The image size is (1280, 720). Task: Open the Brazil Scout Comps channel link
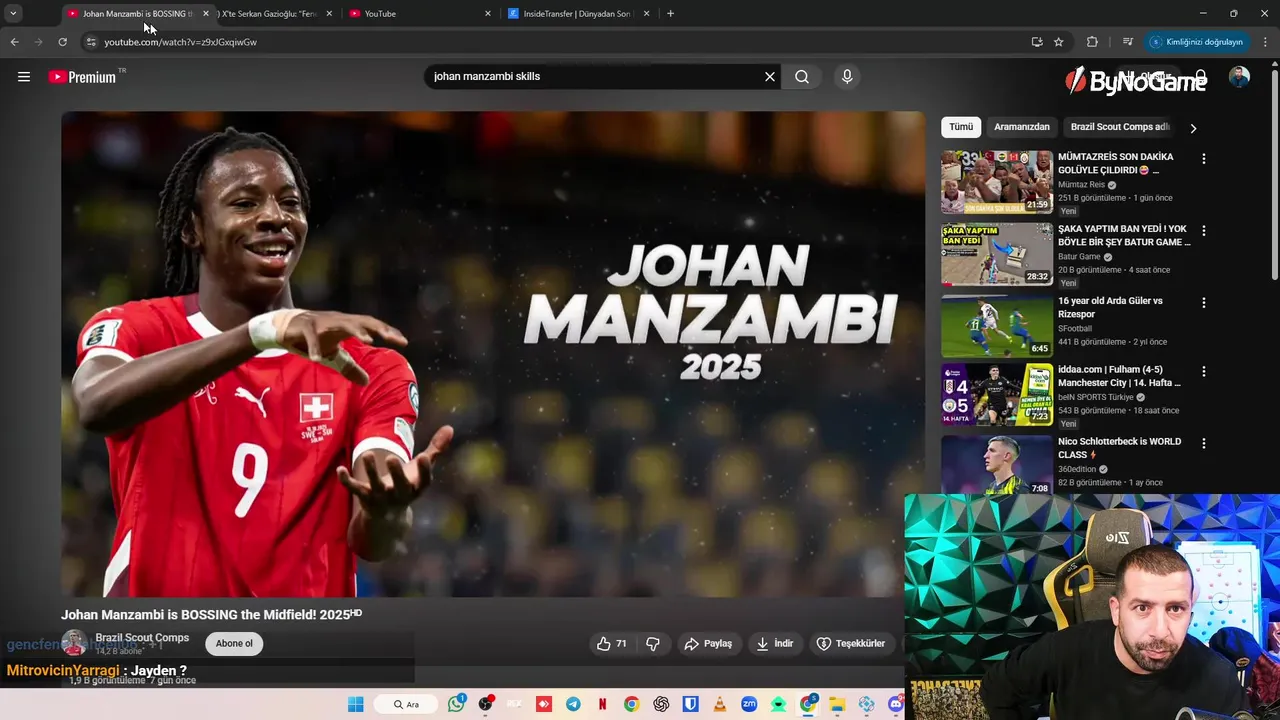[142, 638]
